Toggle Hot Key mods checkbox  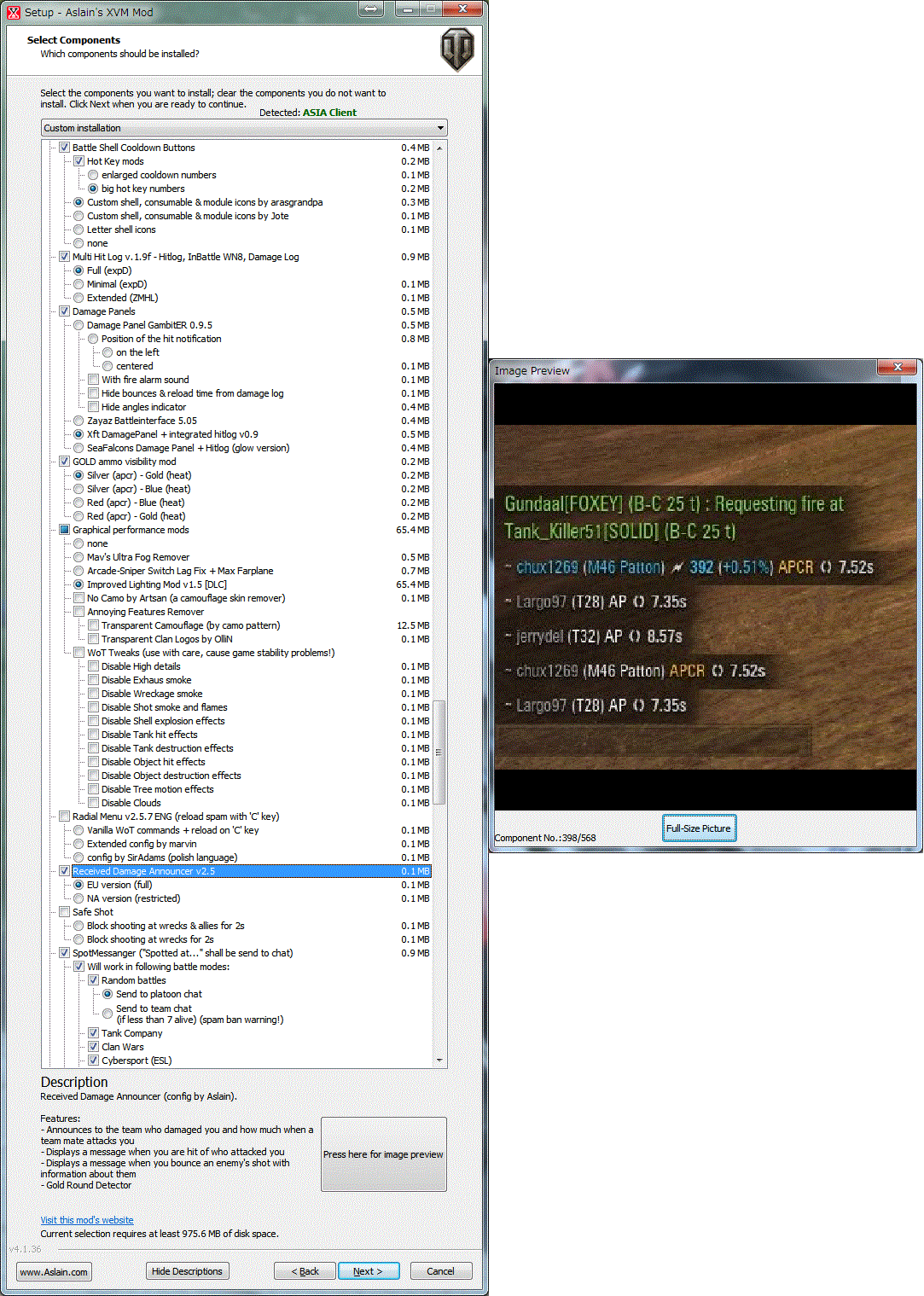[x=78, y=161]
